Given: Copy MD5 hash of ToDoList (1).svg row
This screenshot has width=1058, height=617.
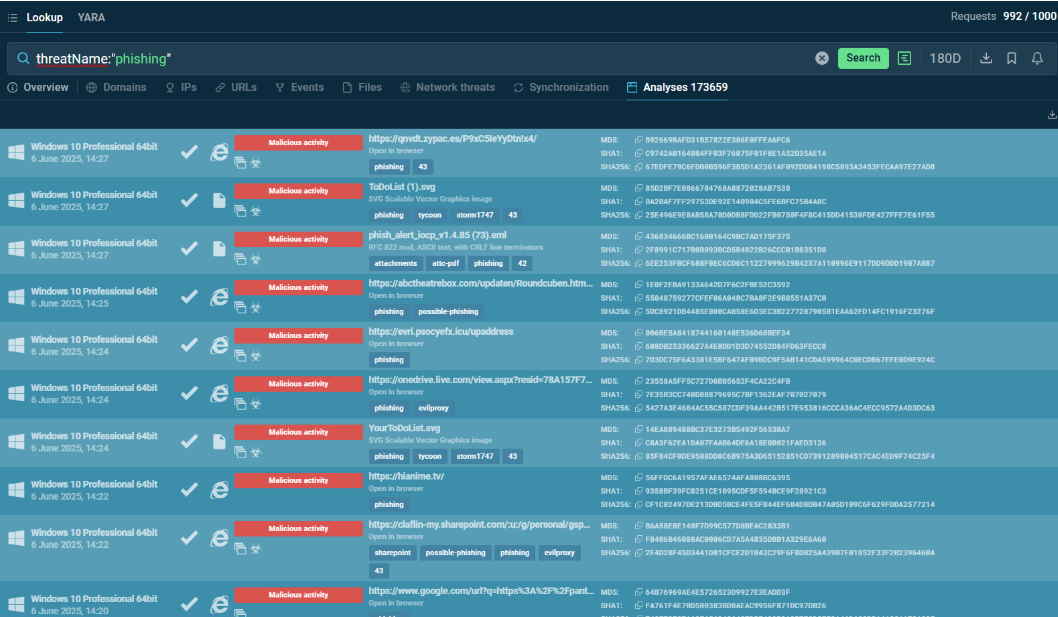Looking at the screenshot, I should point(638,188).
